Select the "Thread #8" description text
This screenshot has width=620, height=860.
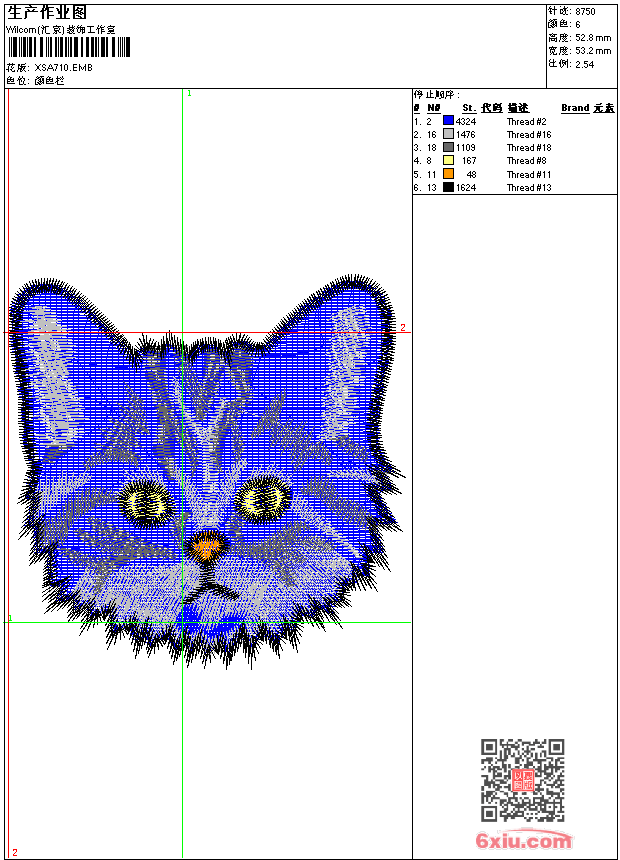(x=526, y=161)
